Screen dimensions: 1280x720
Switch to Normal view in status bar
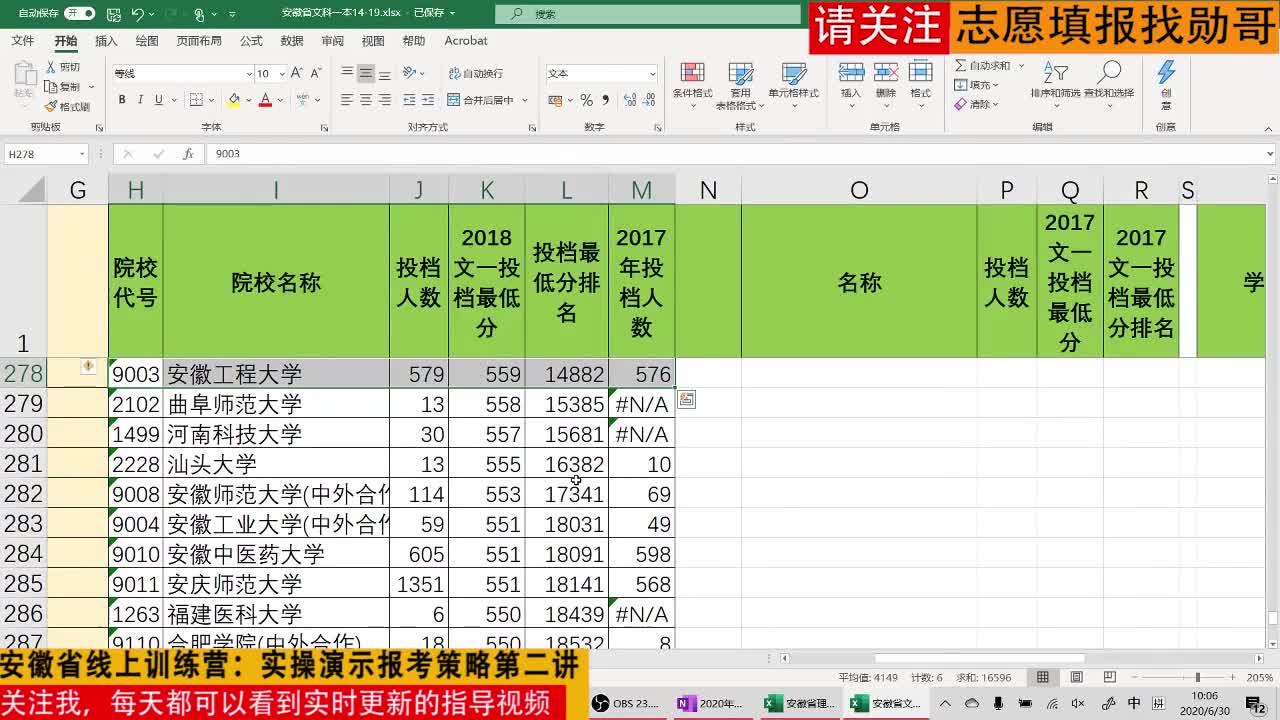coord(1043,677)
